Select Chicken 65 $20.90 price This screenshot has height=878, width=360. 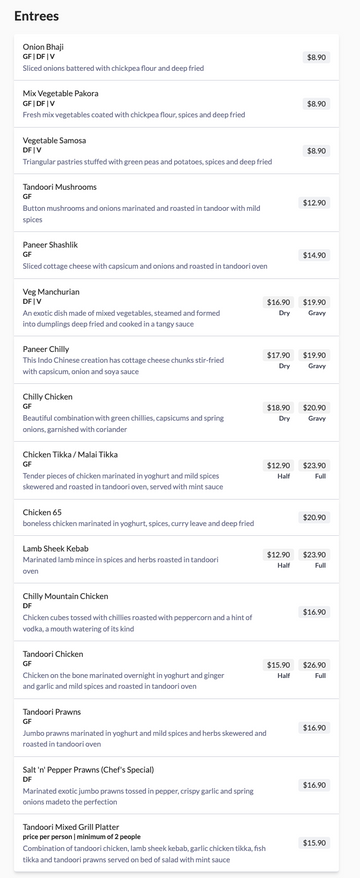tap(314, 517)
